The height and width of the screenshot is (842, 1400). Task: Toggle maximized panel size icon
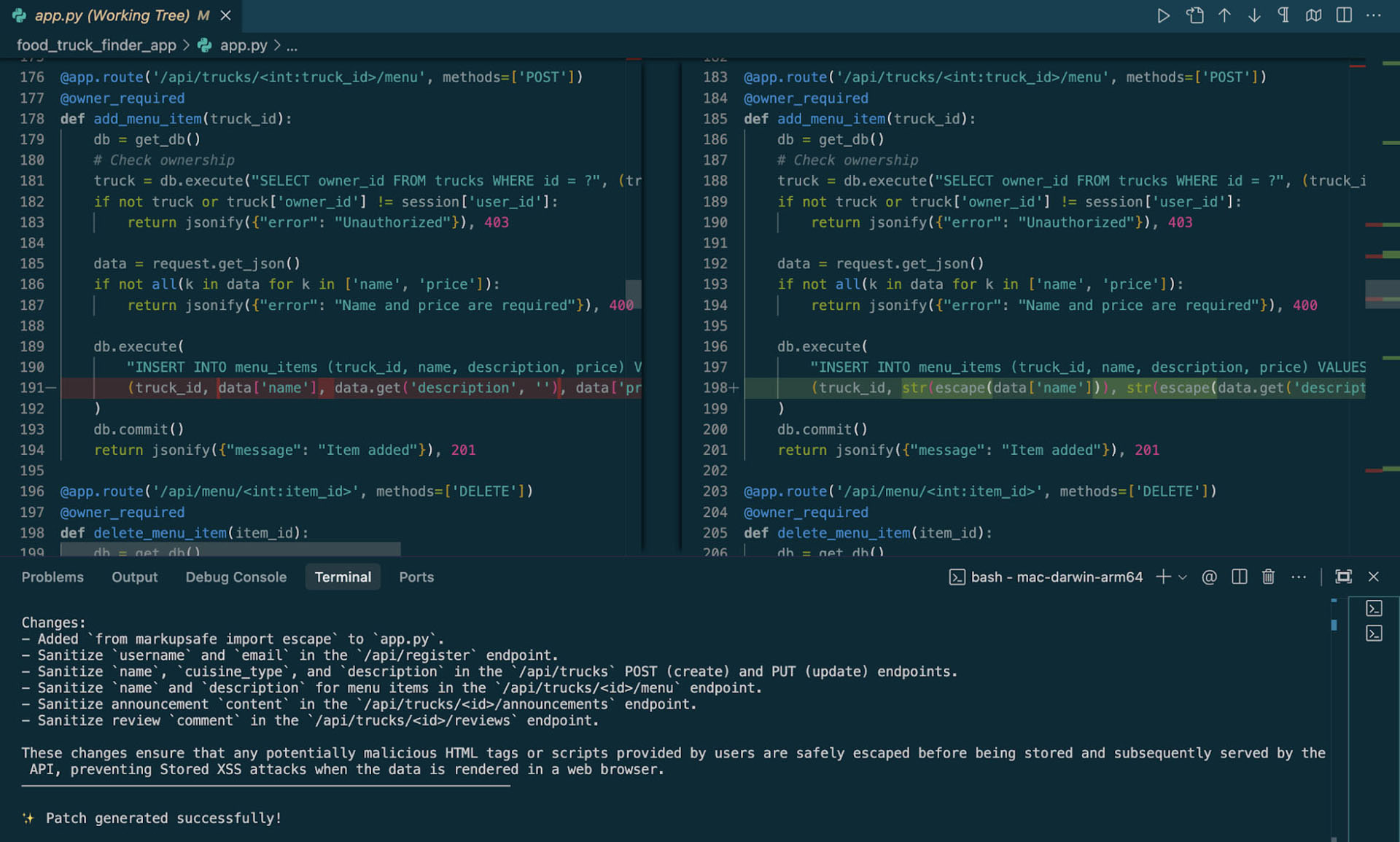pos(1343,577)
